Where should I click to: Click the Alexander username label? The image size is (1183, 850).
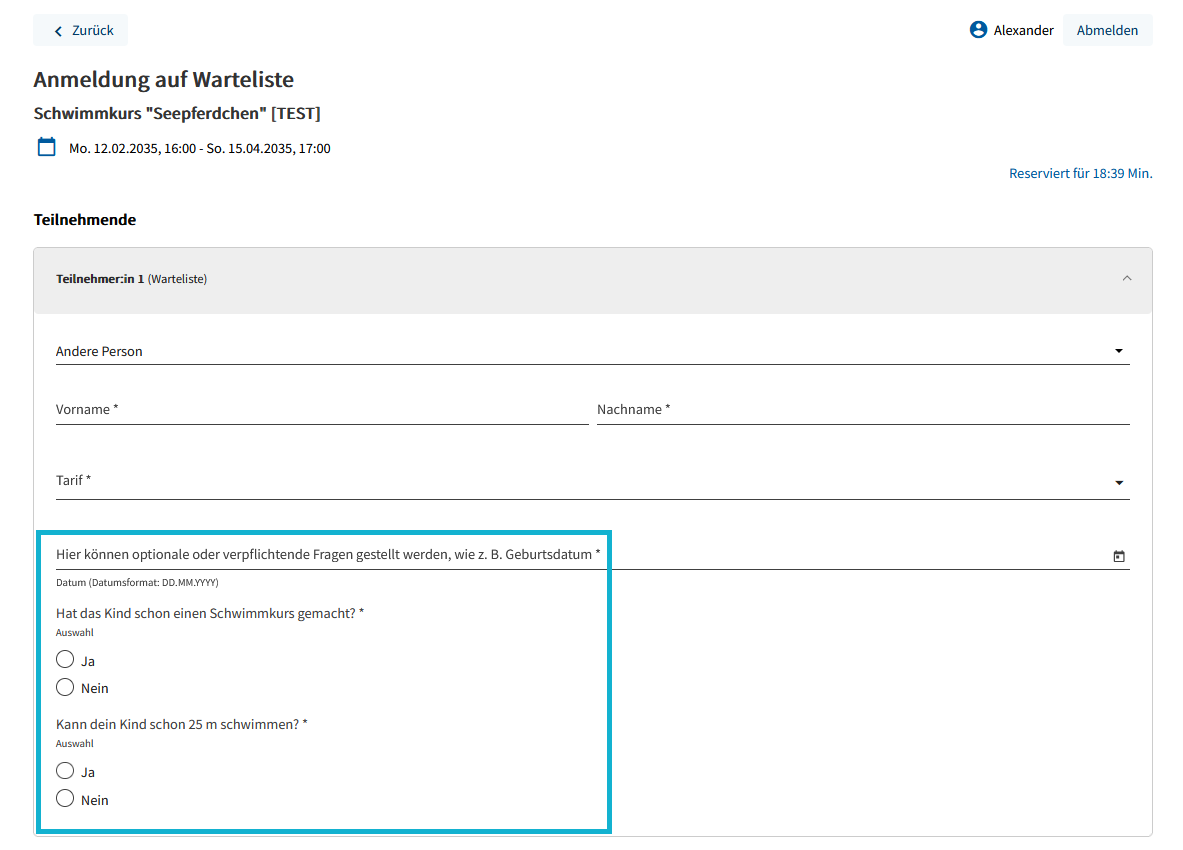pos(1023,31)
